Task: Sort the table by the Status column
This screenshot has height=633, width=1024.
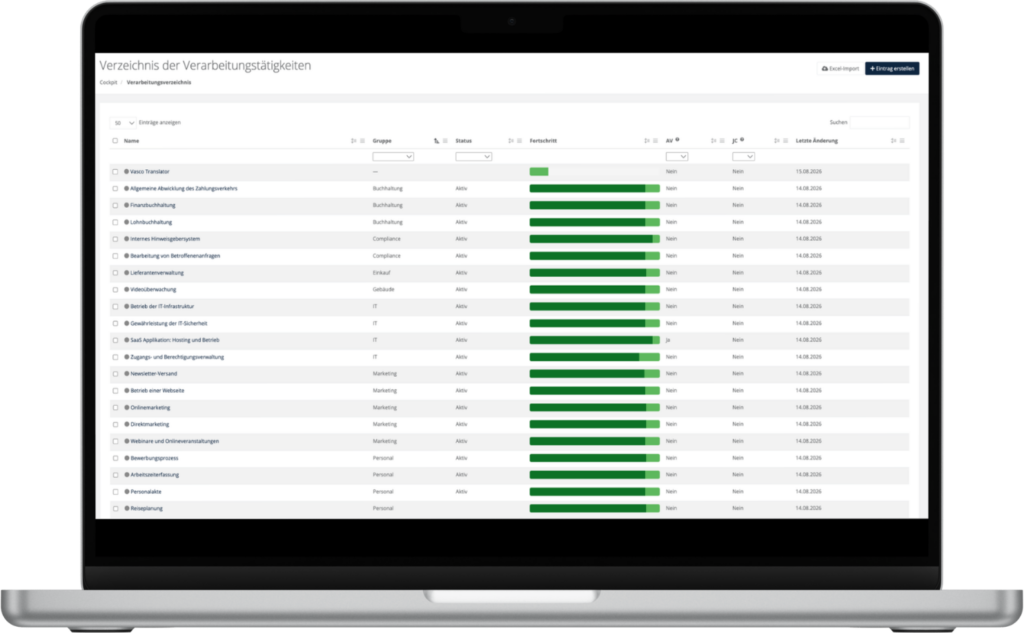Action: (511, 141)
